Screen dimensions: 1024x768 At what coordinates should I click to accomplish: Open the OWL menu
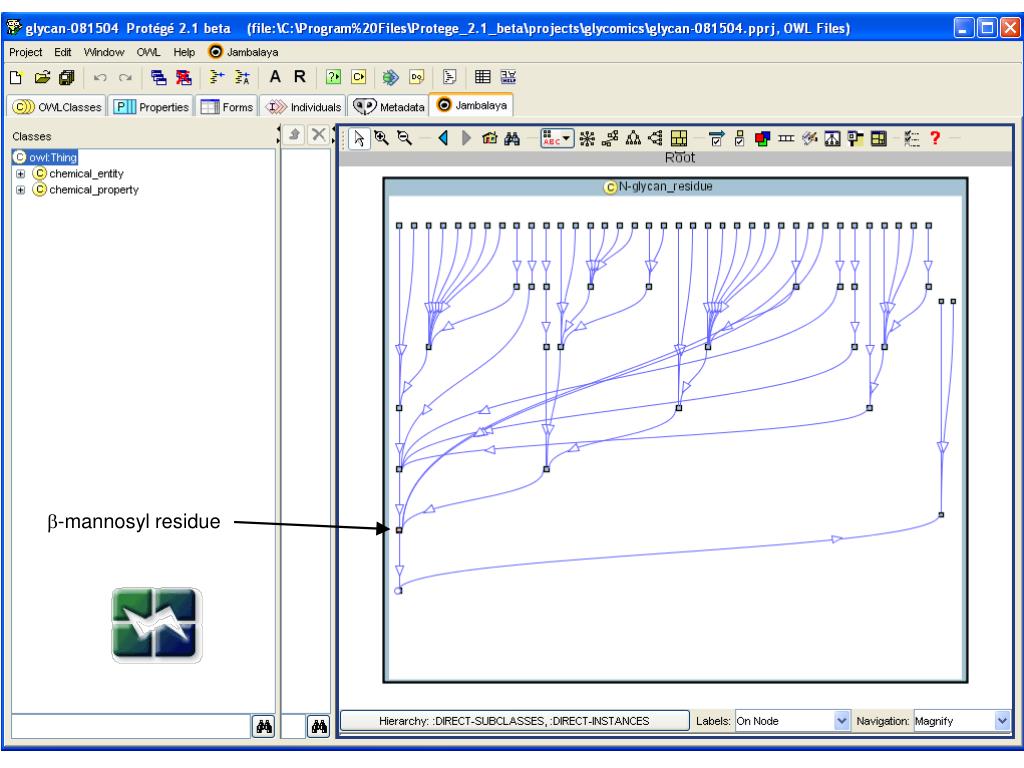click(148, 52)
